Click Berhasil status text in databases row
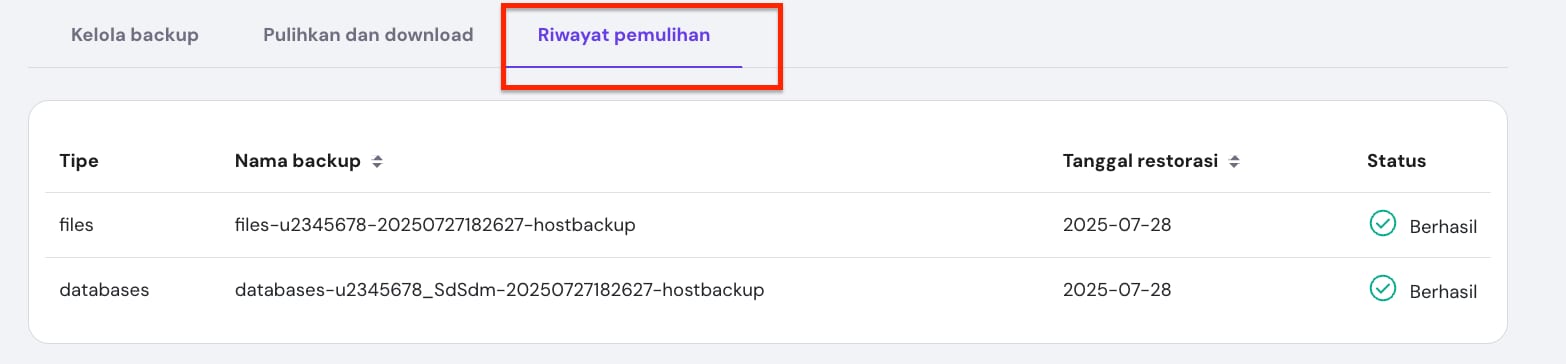 pos(1443,292)
